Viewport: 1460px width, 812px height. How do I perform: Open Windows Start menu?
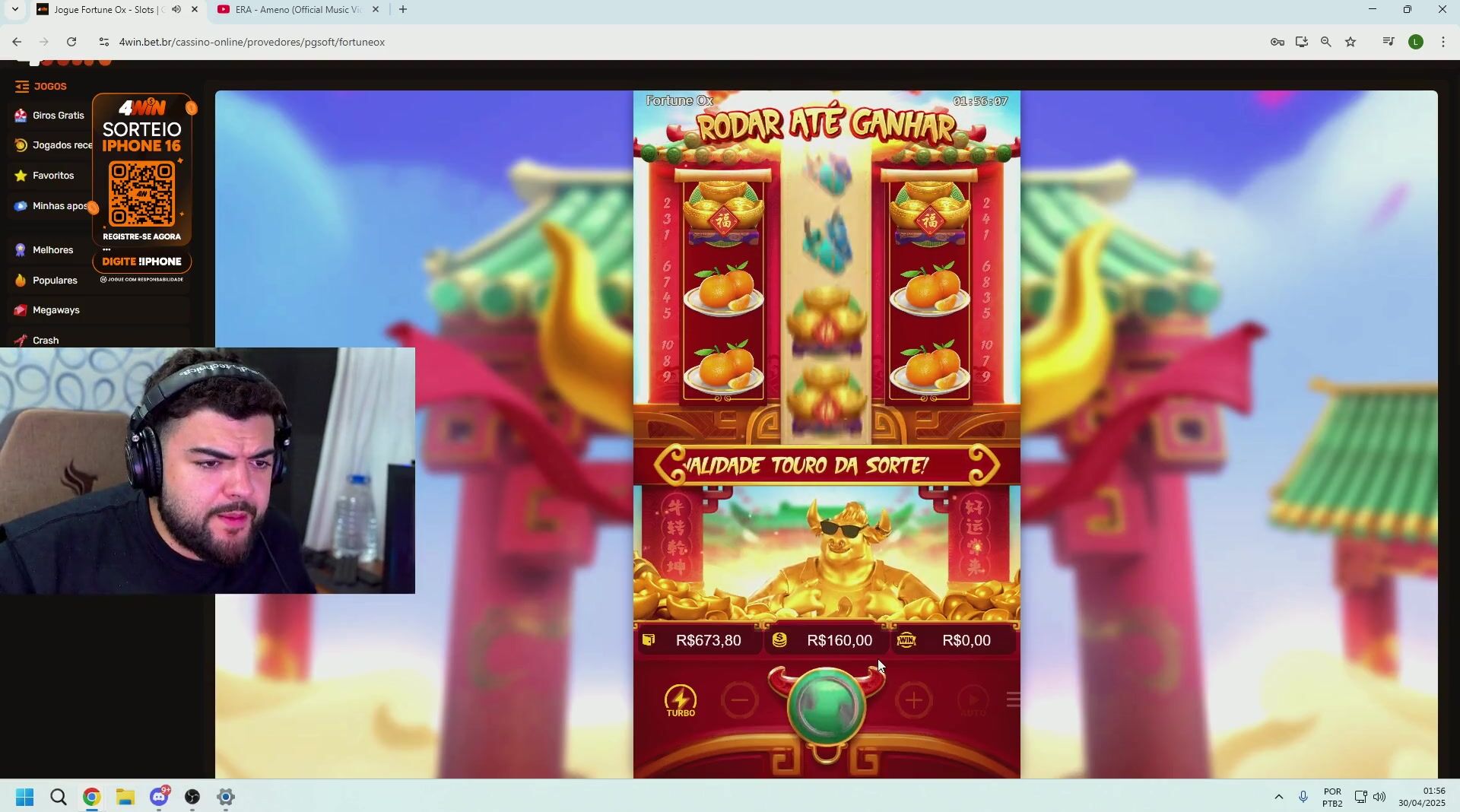pyautogui.click(x=24, y=797)
